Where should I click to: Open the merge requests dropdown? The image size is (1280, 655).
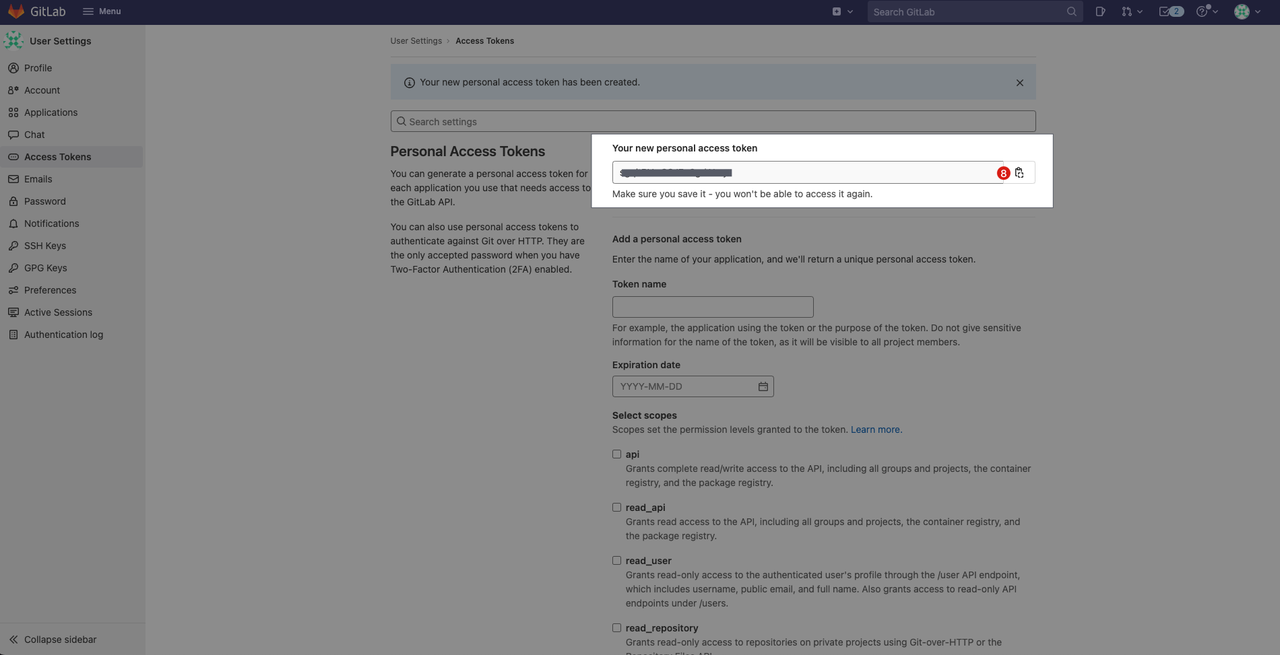tap(1131, 11)
